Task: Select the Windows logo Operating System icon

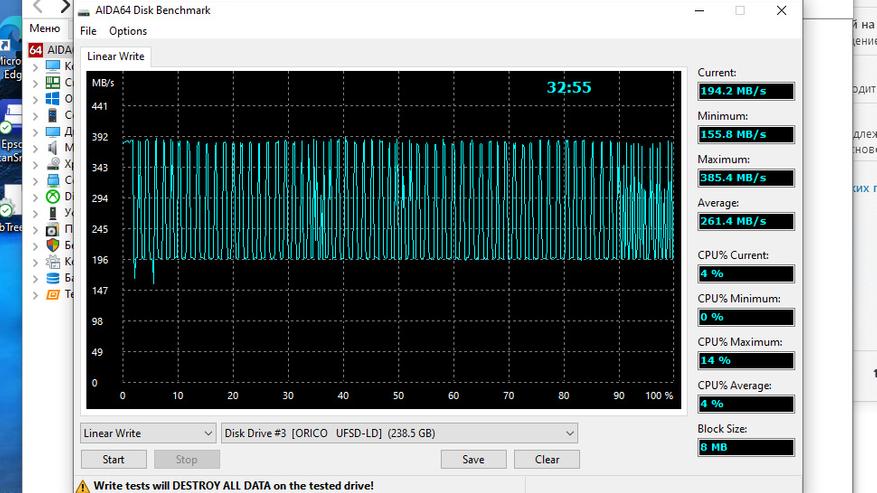Action: click(x=53, y=98)
